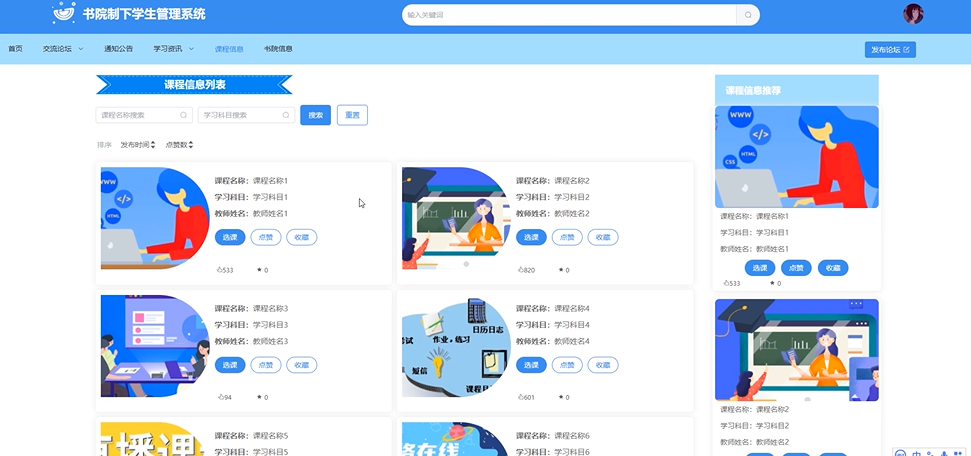Click the search magnifier button in top bar

tap(748, 15)
